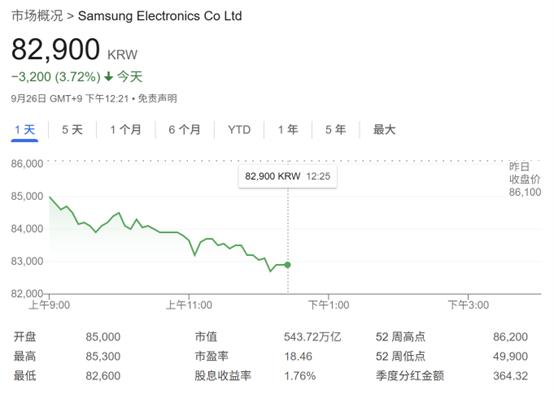
Task: Select the 6 个月 tab
Action: tap(184, 130)
